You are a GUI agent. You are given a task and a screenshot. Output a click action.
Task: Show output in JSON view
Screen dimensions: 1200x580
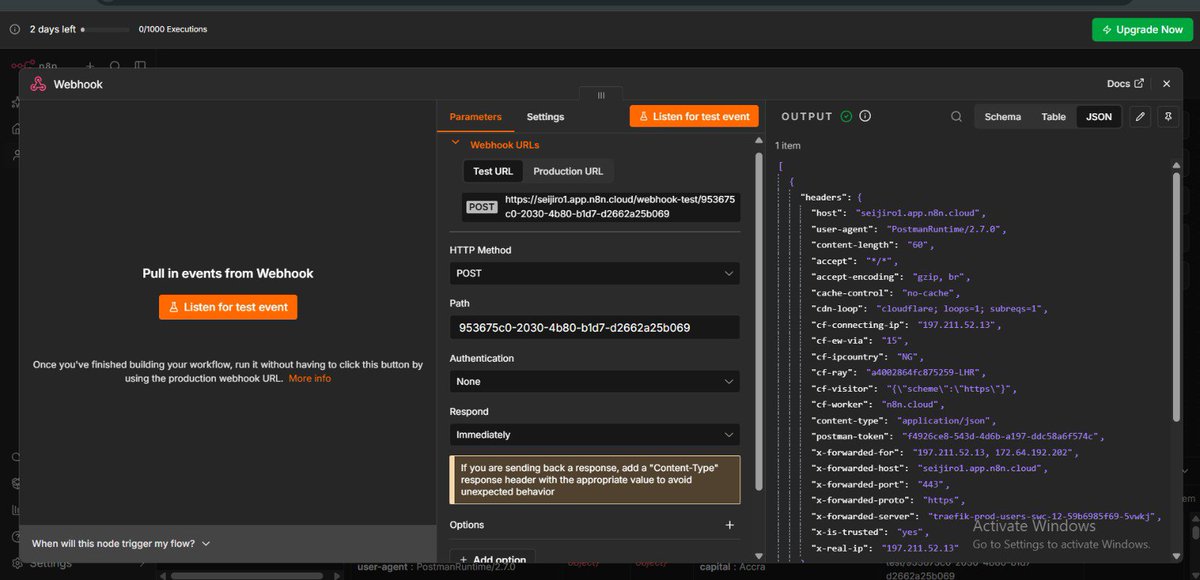(x=1099, y=117)
